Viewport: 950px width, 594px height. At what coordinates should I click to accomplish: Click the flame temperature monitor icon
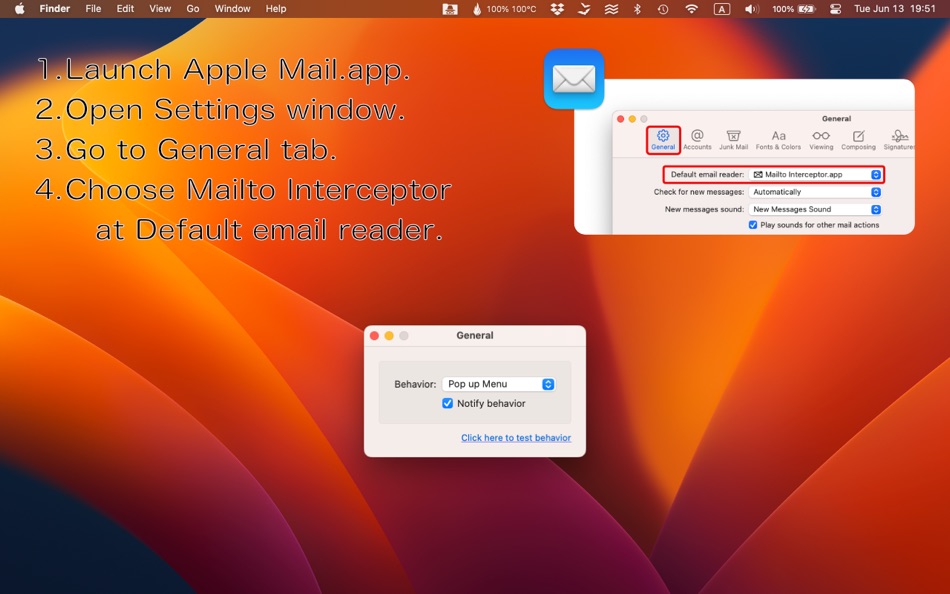point(477,8)
